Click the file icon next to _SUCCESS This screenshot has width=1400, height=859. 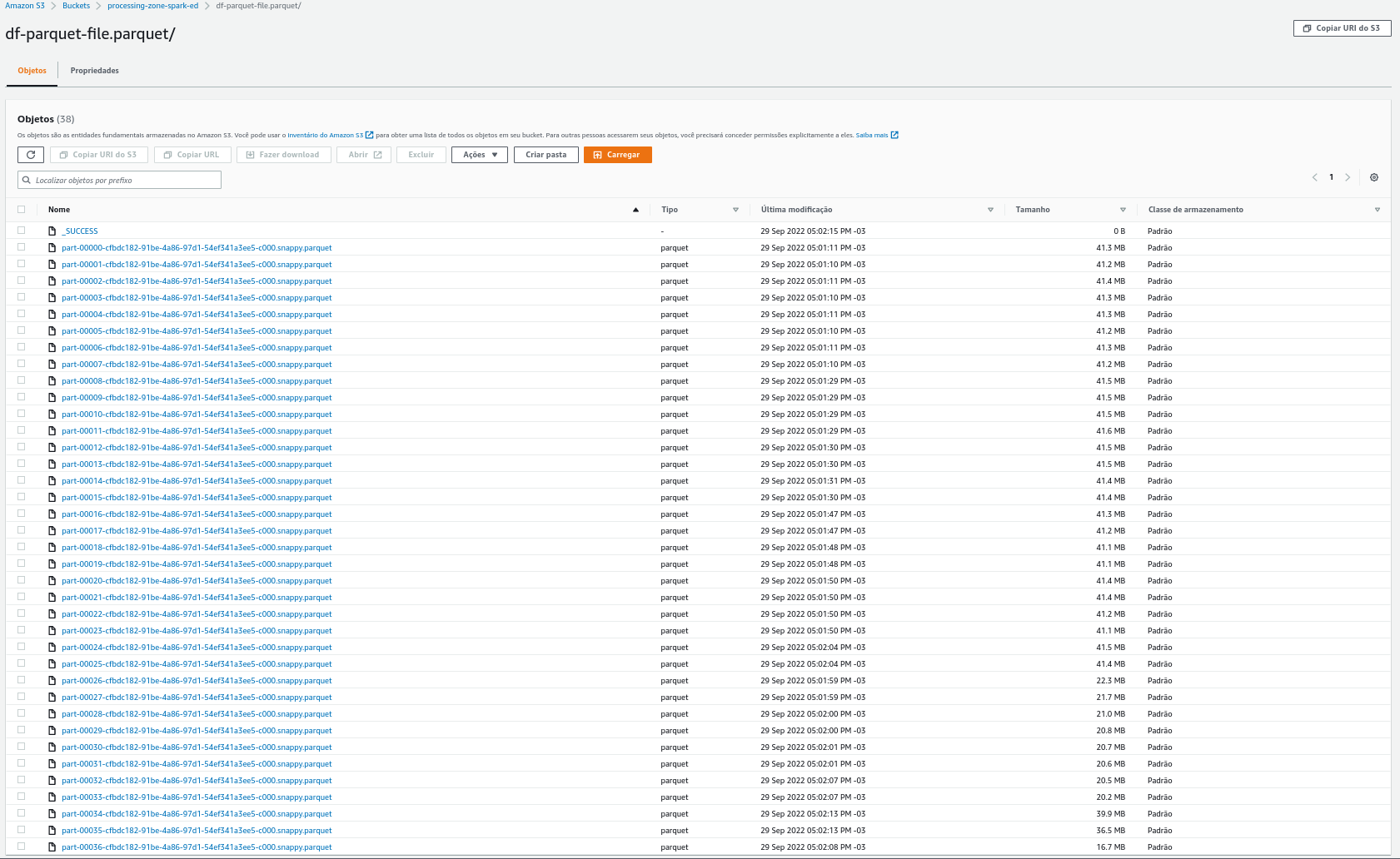(x=52, y=231)
